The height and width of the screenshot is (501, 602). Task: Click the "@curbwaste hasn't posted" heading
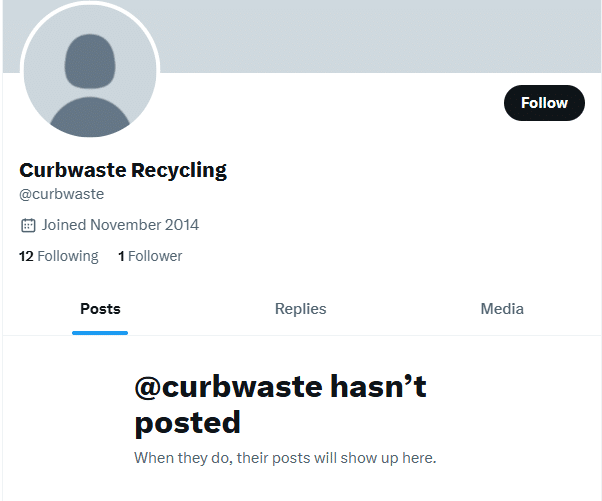tap(281, 405)
